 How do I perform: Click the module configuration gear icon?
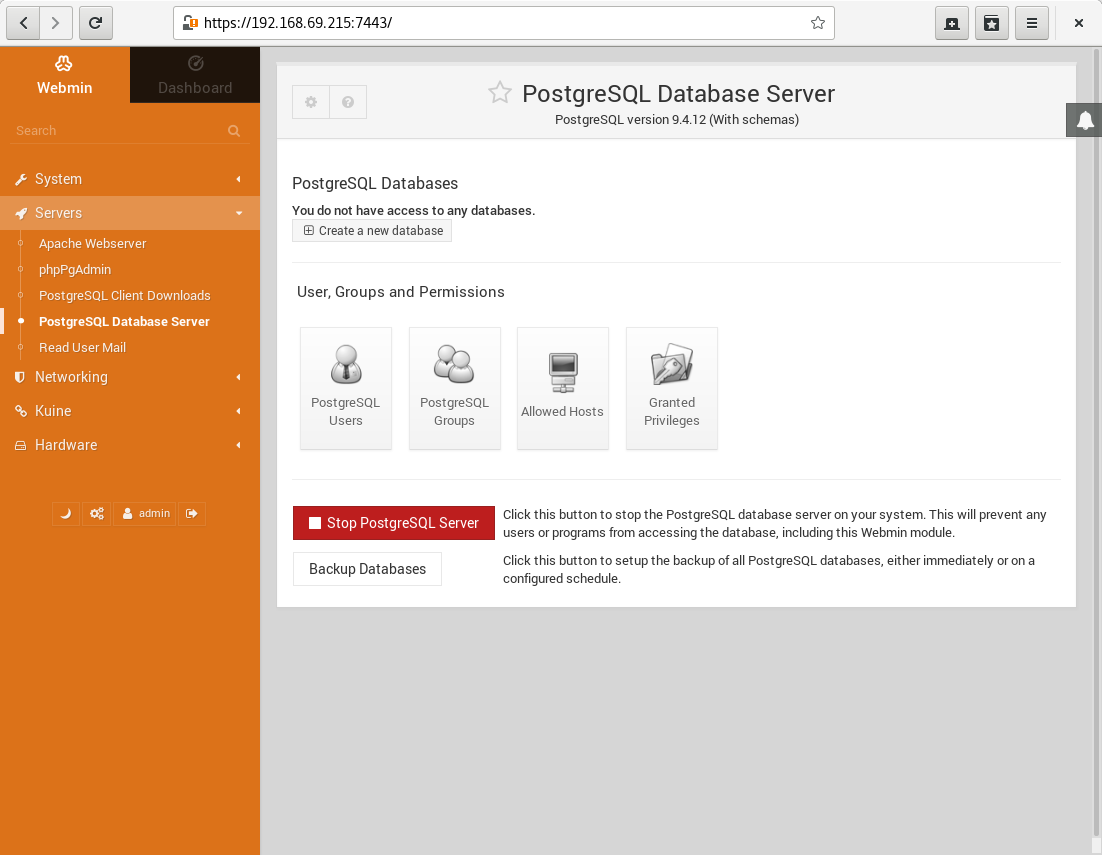(x=311, y=102)
